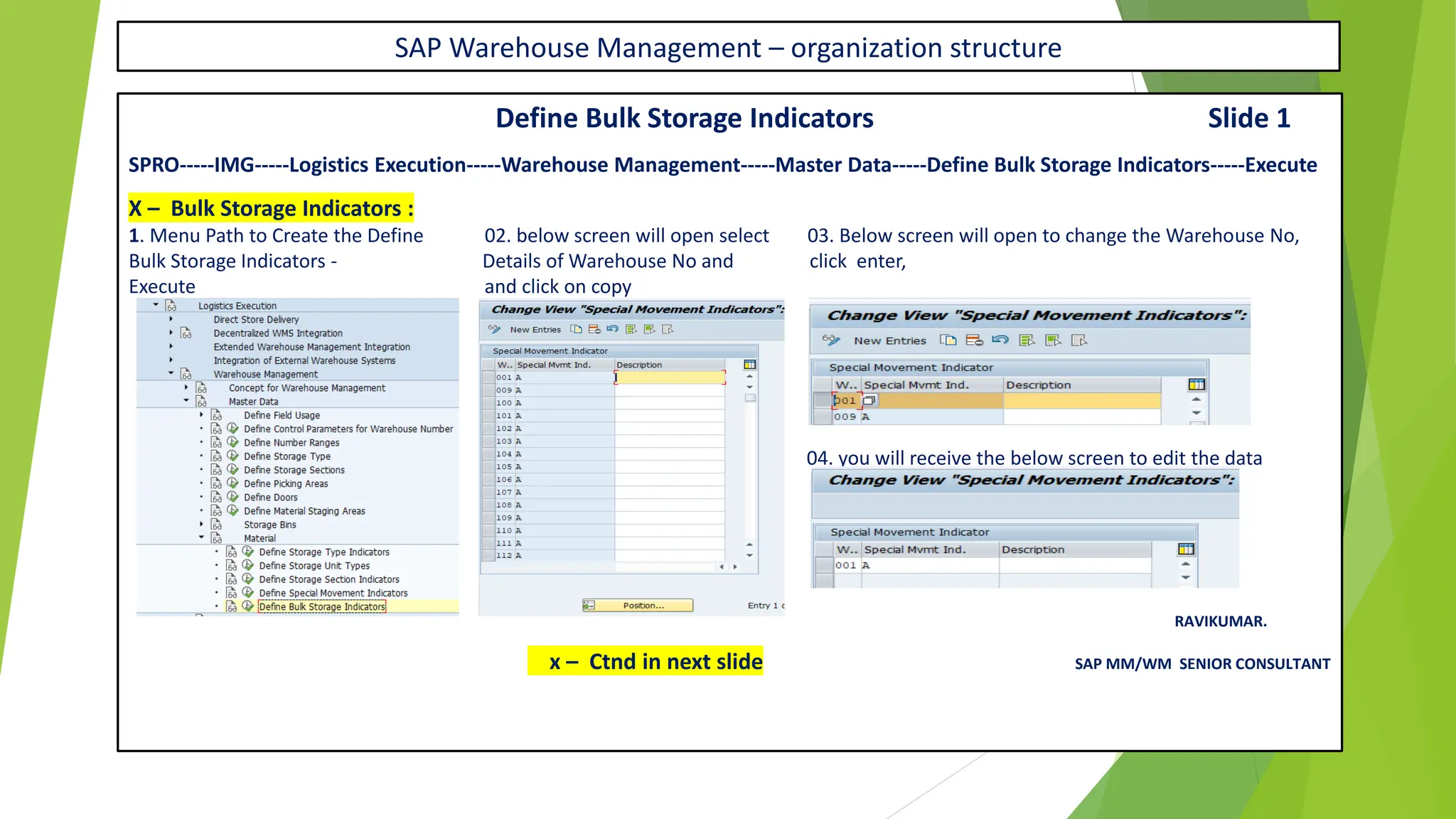Click horizontal scroll-right arrow under step 02 table
1456x819 pixels.
click(735, 567)
